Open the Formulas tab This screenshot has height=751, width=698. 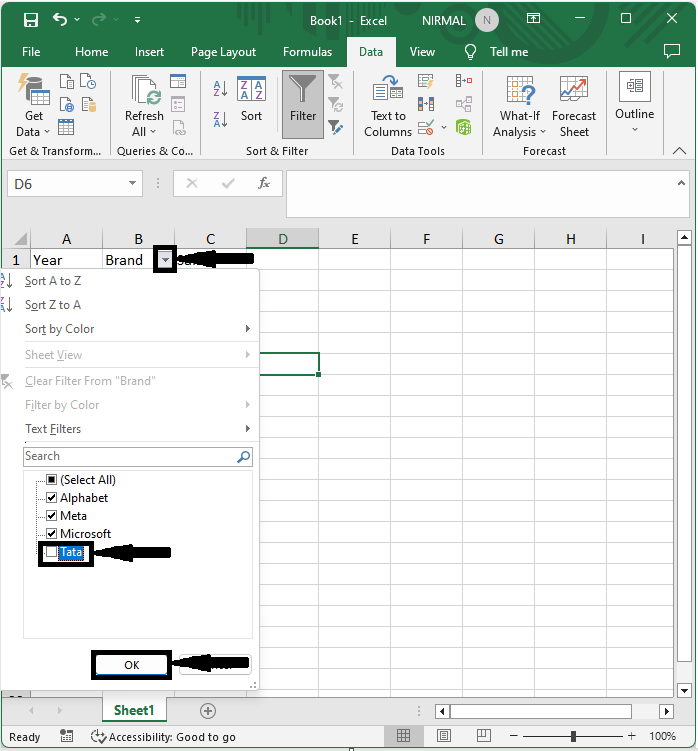[308, 52]
